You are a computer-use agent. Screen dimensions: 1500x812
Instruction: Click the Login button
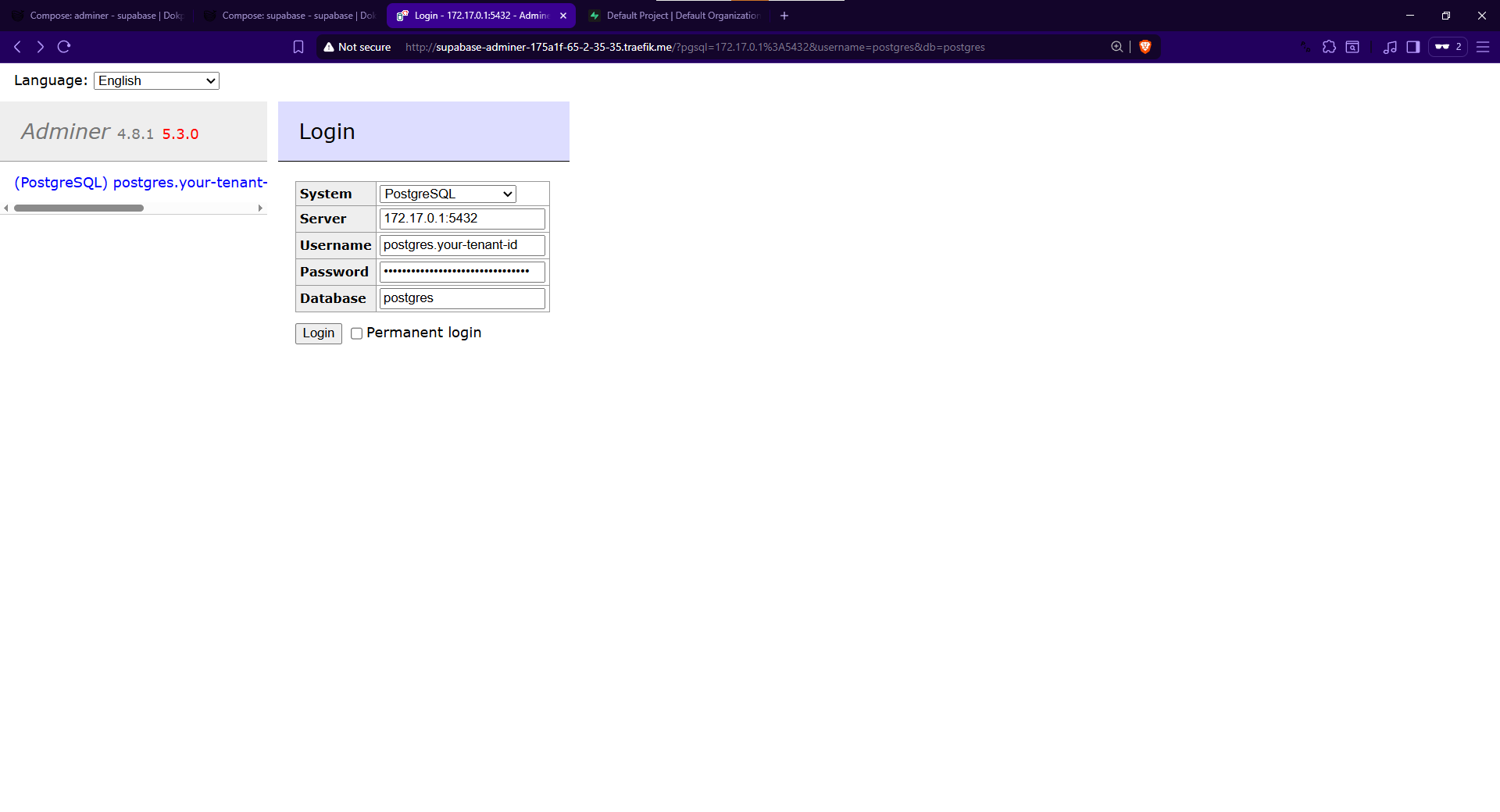click(x=319, y=333)
